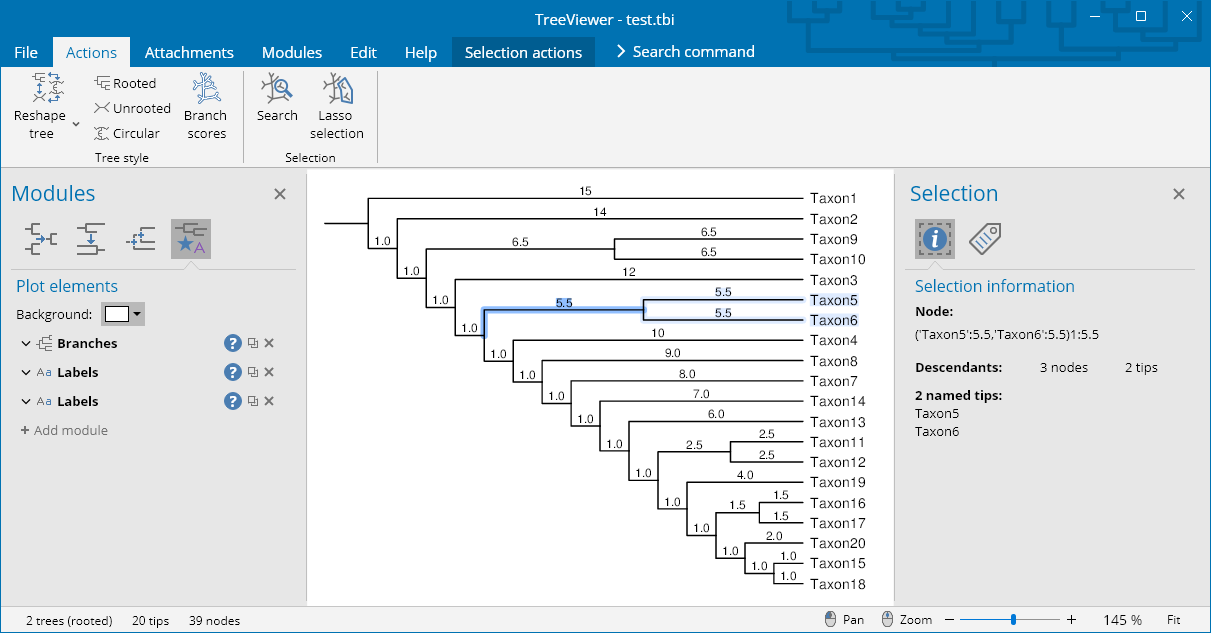Expand the Branches plot element
1211x633 pixels.
(x=25, y=343)
